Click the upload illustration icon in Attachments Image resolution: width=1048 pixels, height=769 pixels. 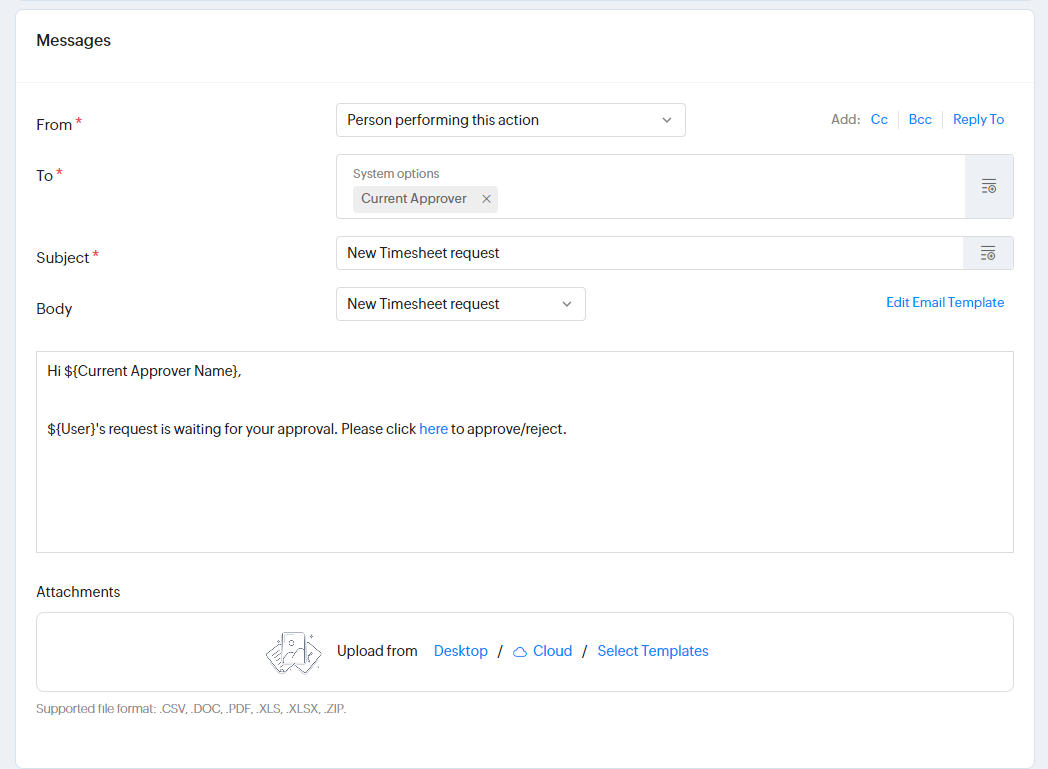[293, 652]
